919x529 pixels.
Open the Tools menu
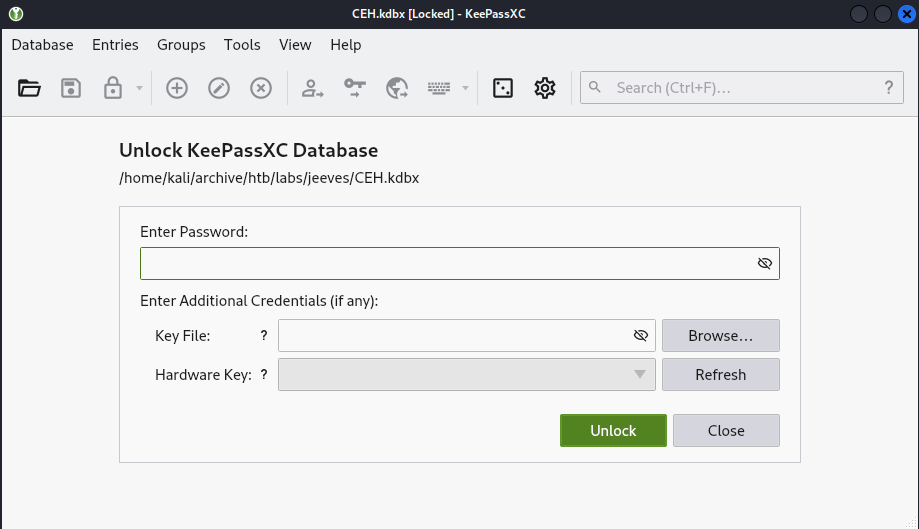pyautogui.click(x=242, y=45)
